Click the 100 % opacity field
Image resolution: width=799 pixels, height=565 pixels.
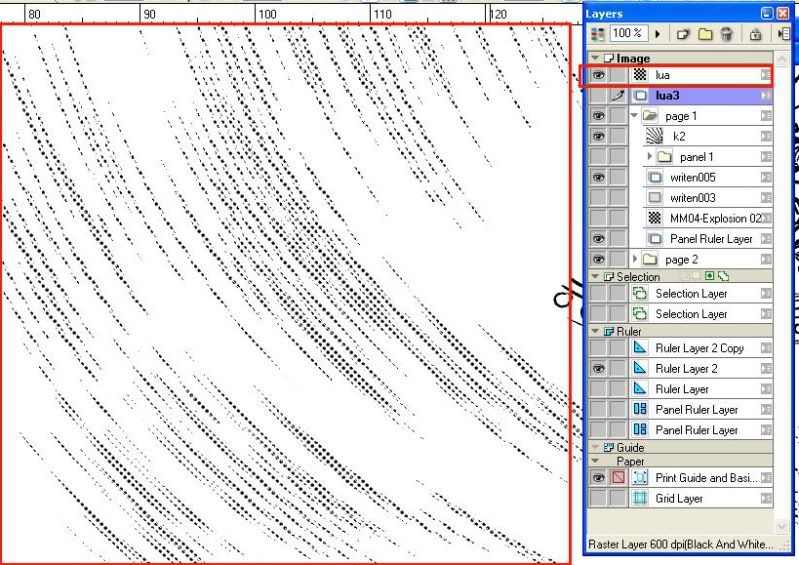[628, 34]
